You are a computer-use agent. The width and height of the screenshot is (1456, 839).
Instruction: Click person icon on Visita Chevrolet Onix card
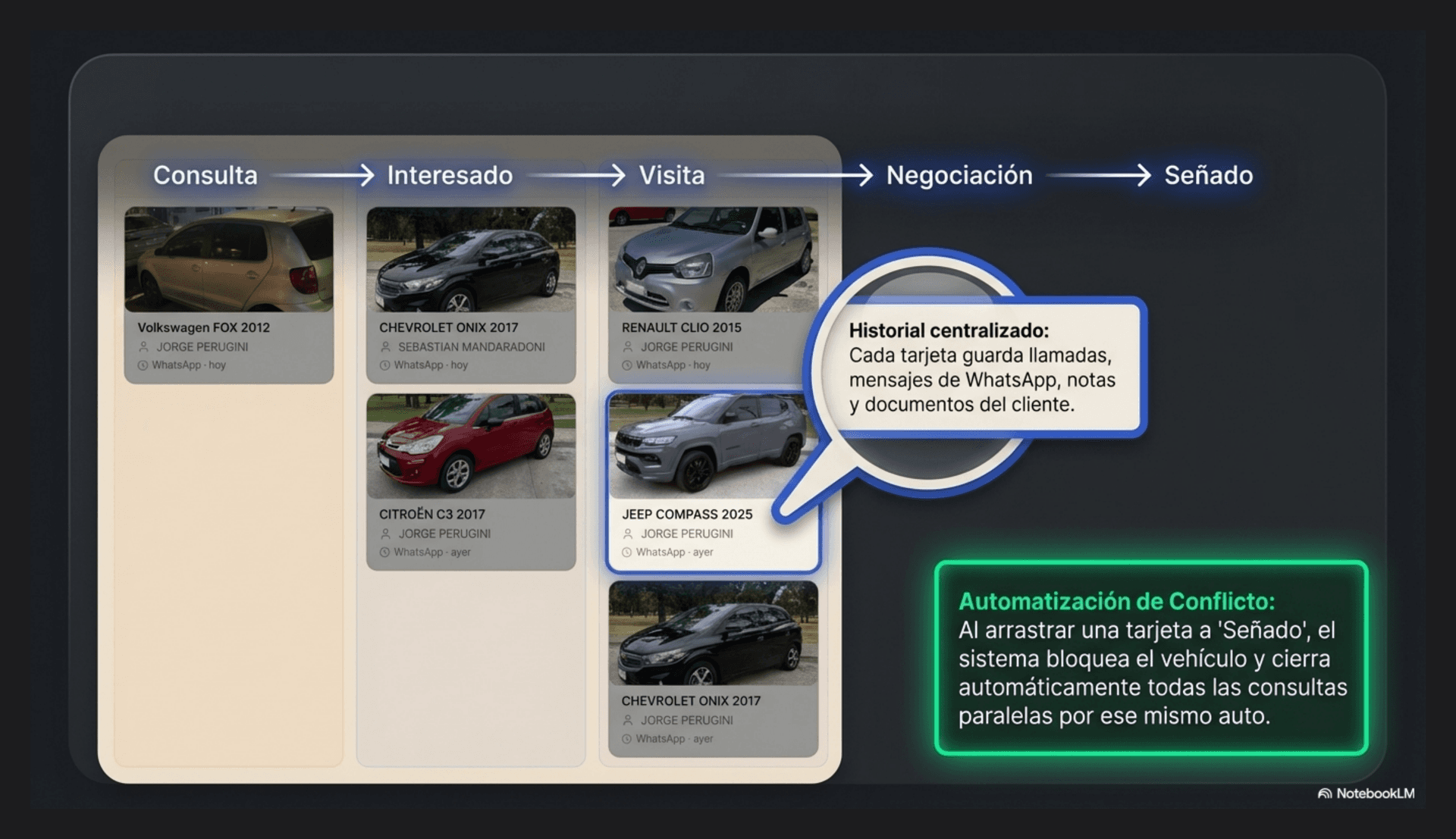click(x=628, y=720)
